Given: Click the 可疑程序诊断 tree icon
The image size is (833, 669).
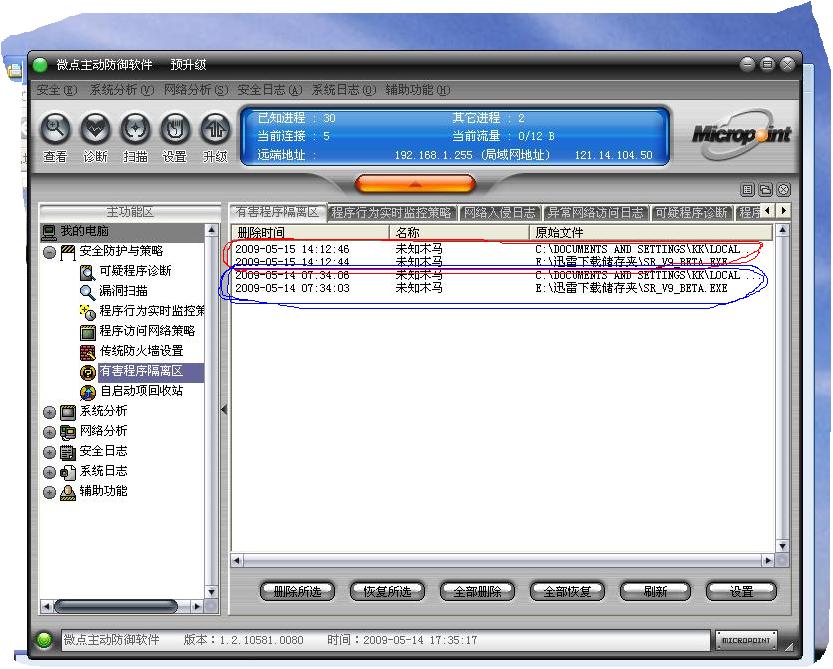Looking at the screenshot, I should pos(87,272).
